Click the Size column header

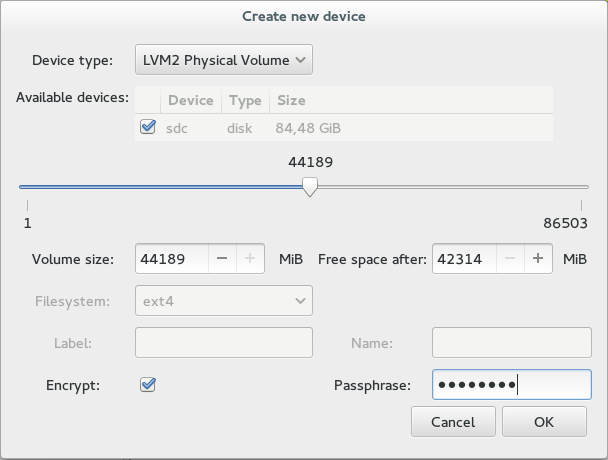point(291,100)
